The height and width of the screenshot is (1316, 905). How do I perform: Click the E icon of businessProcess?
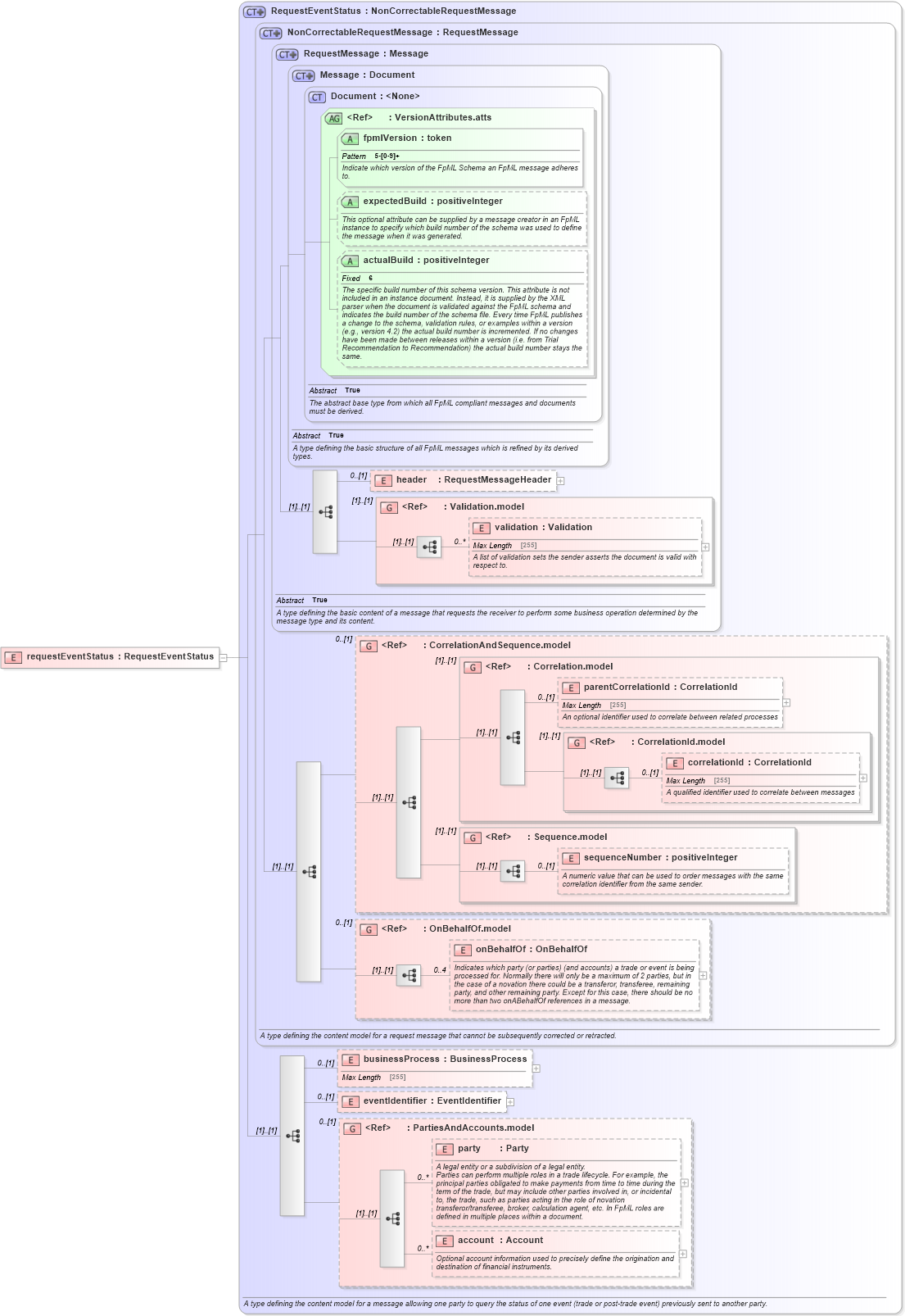(351, 1060)
